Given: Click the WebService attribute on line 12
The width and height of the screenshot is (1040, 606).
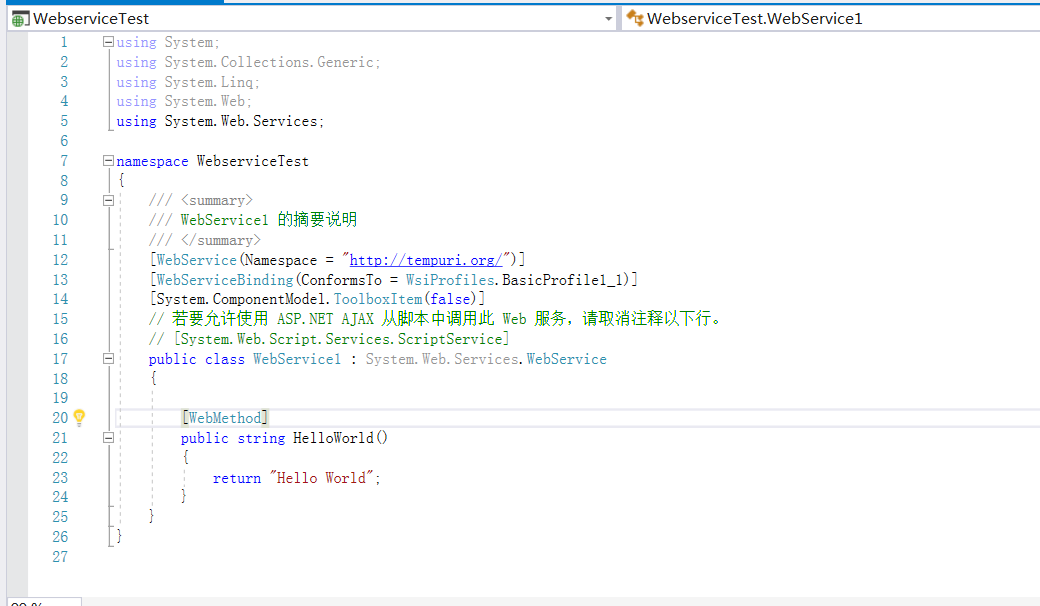Looking at the screenshot, I should pyautogui.click(x=196, y=260).
